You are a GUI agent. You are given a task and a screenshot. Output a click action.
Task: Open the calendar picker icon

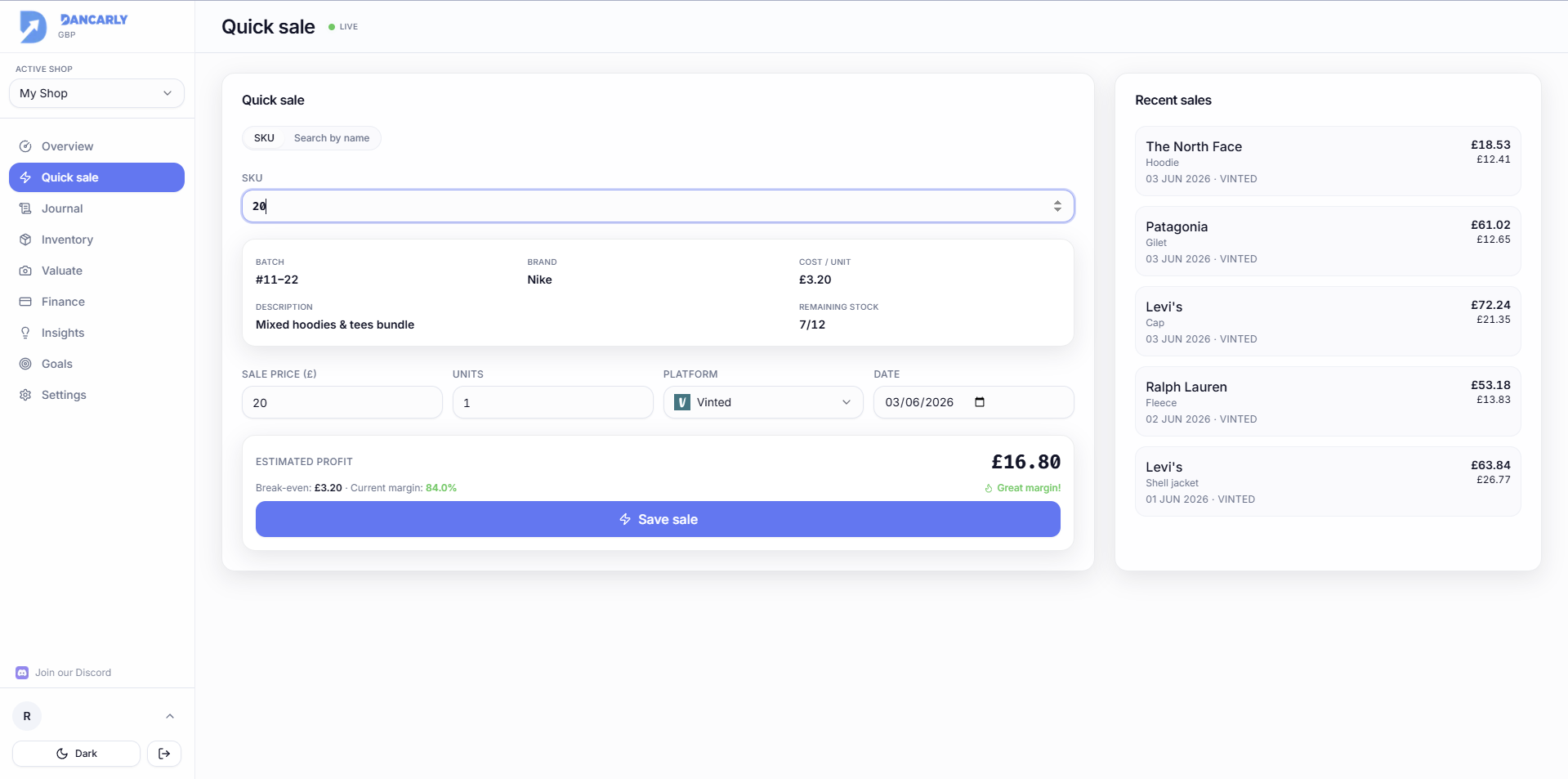pos(980,402)
